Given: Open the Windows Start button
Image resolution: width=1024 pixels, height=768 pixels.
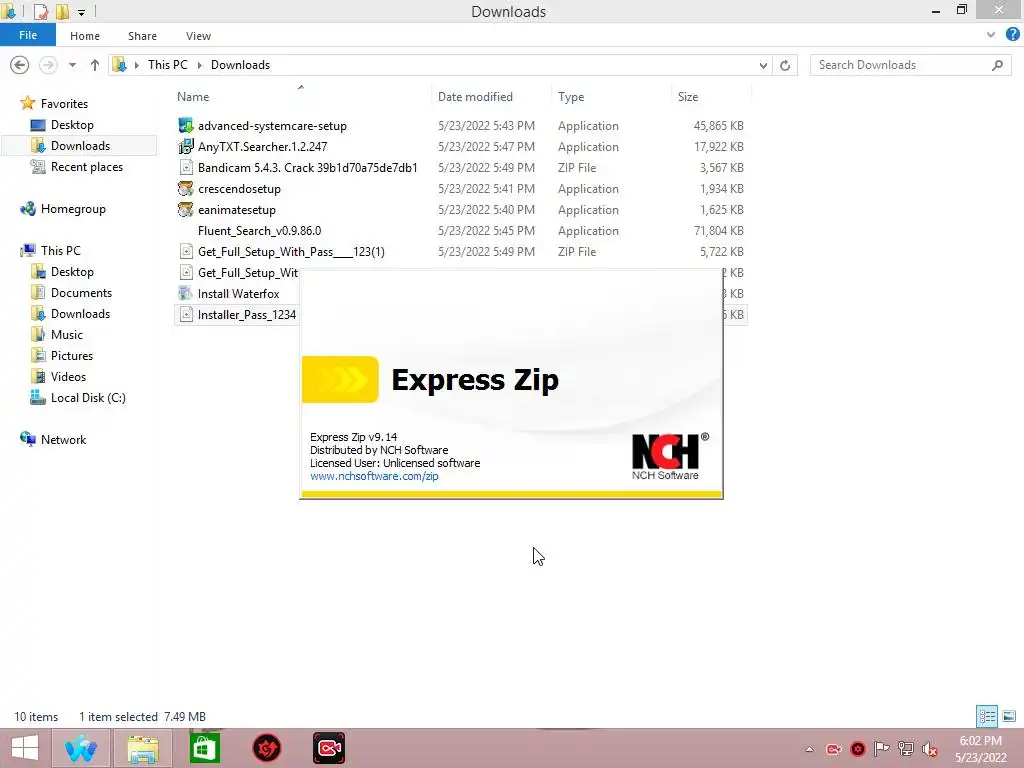Looking at the screenshot, I should [x=25, y=748].
